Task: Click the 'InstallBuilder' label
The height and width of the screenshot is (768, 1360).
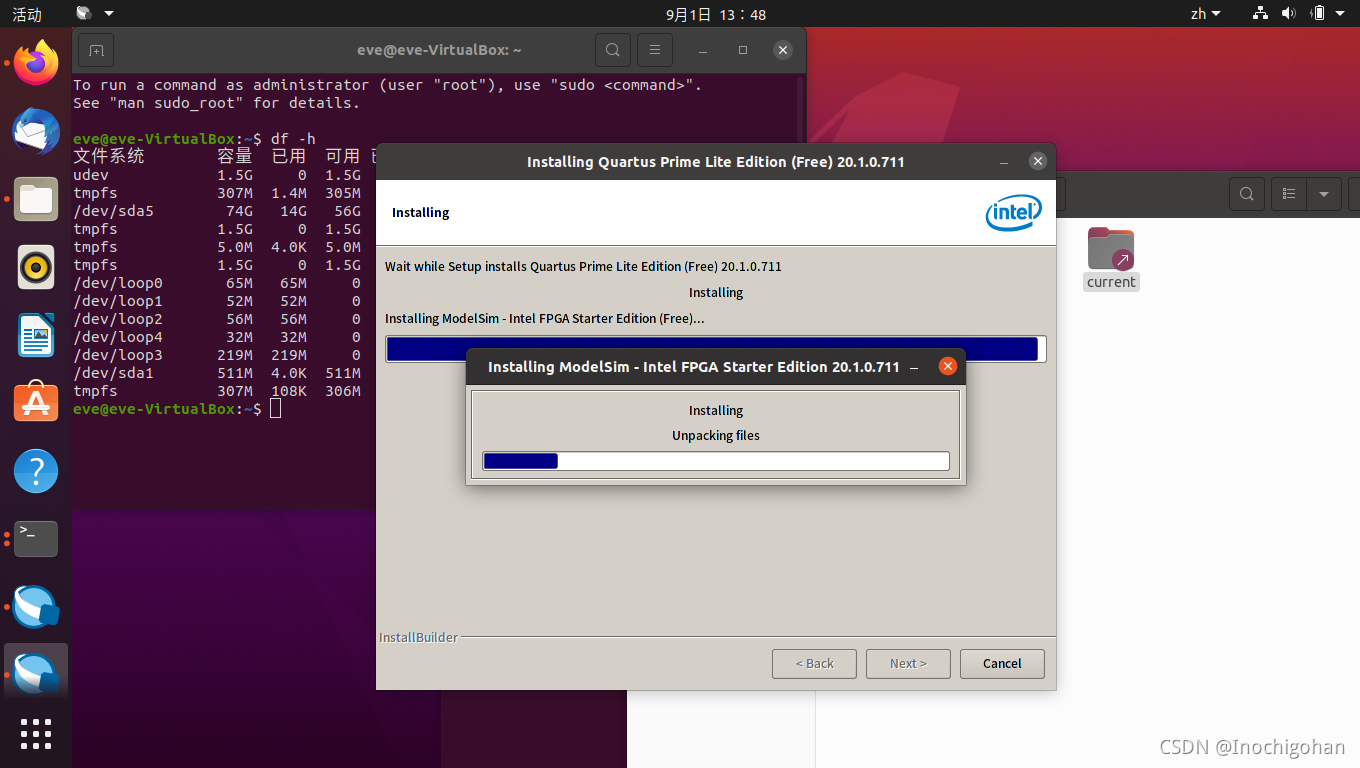Action: (418, 637)
